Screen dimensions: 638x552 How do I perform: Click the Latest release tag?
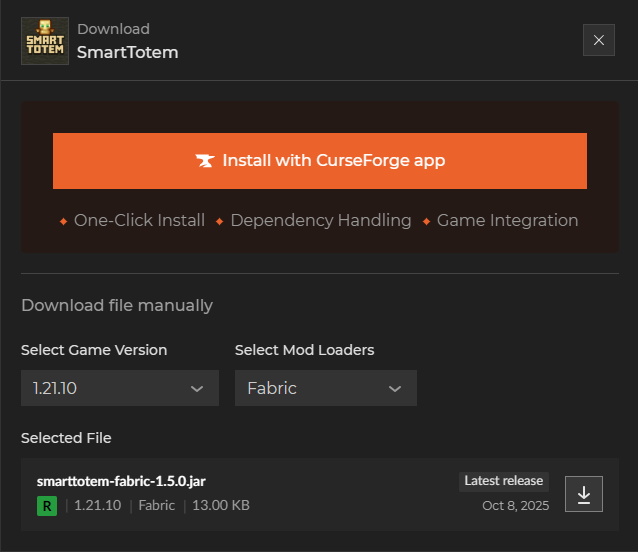pyautogui.click(x=504, y=481)
